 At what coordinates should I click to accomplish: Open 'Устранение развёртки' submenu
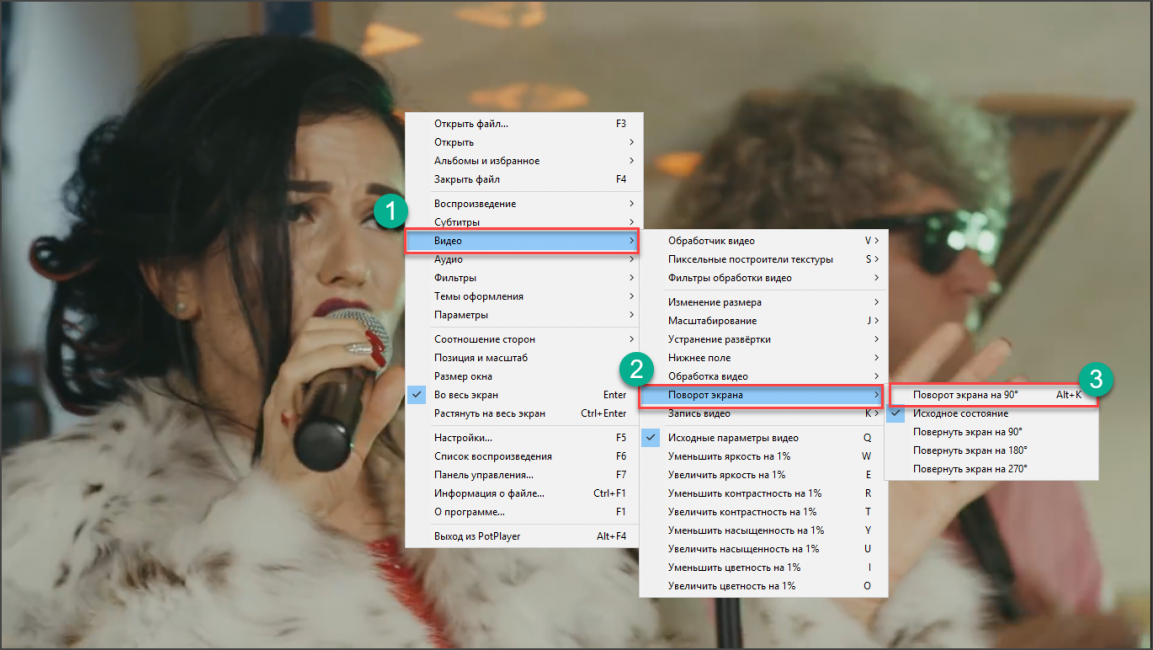tap(763, 339)
